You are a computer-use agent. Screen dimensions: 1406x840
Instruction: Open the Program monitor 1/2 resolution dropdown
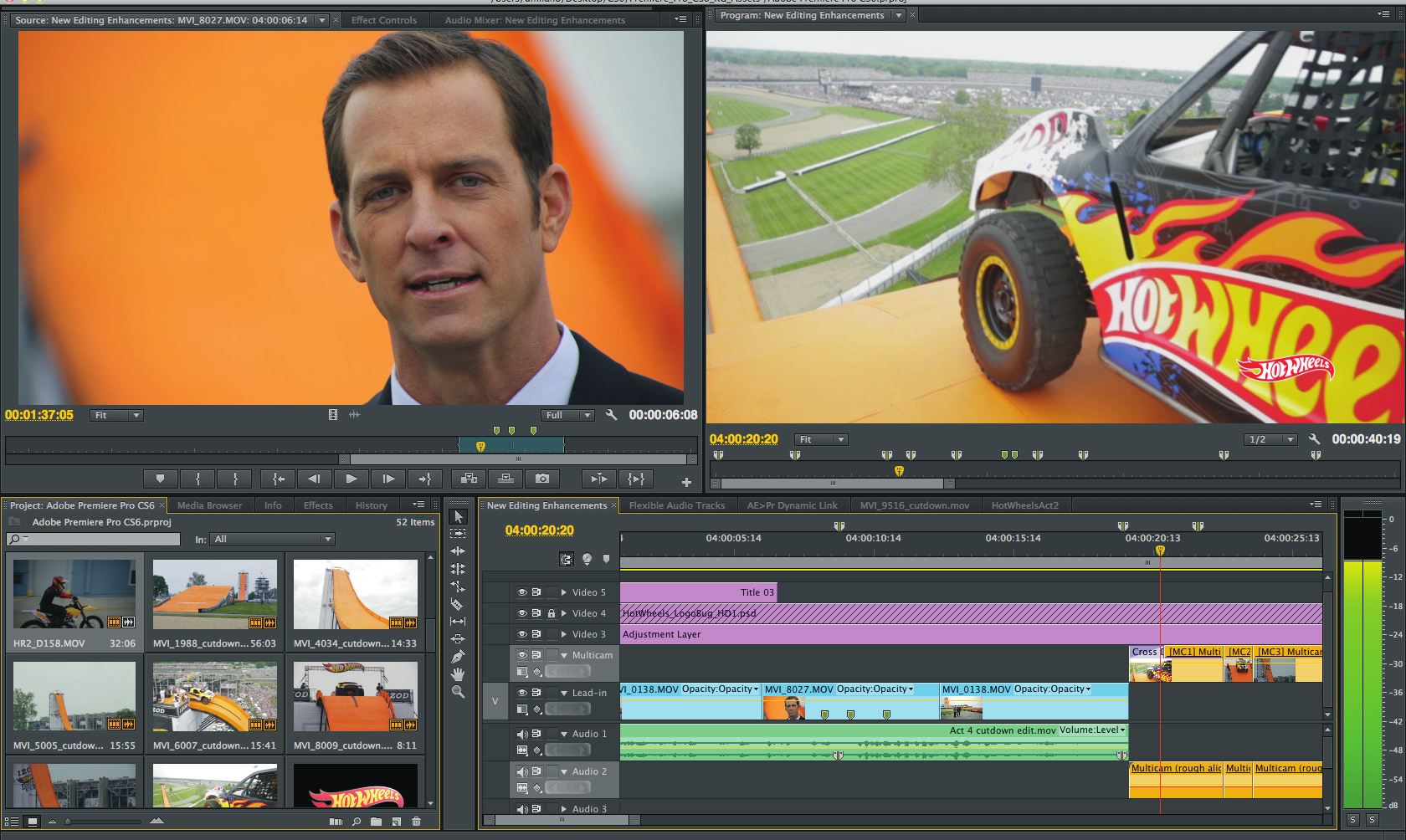click(x=1270, y=439)
